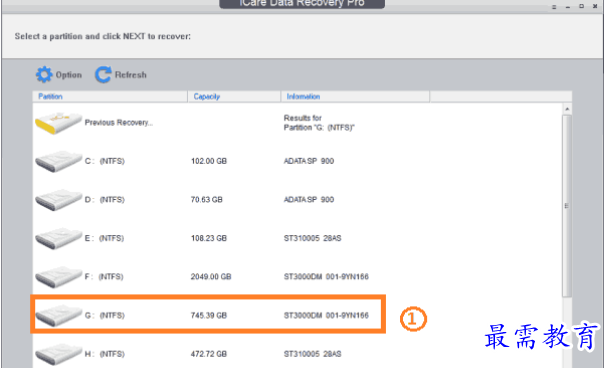Click drive icon for G: partition
This screenshot has width=606, height=368.
58,315
